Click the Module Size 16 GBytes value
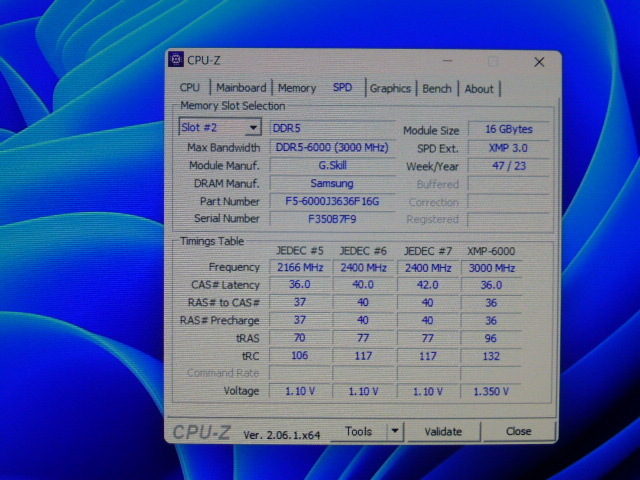Screen dimensions: 640x480 [x=509, y=129]
